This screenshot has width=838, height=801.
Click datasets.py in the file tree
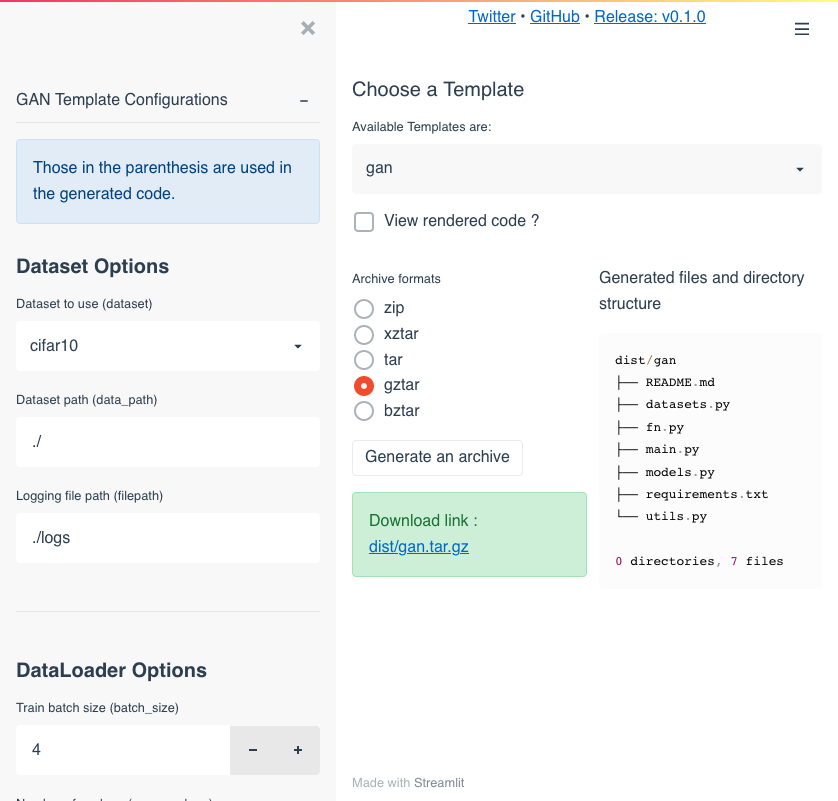[687, 405]
